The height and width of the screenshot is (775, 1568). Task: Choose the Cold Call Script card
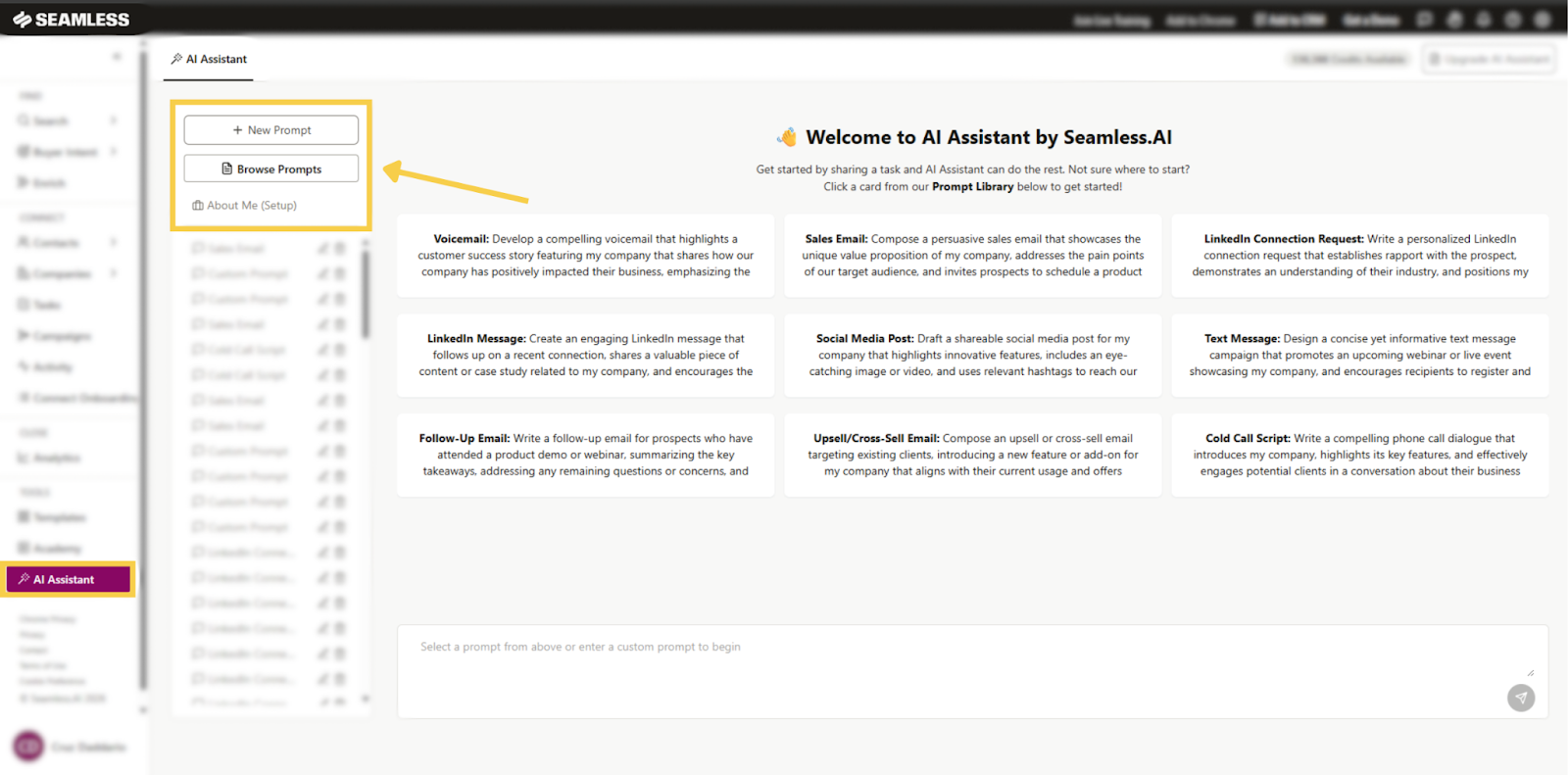[1359, 455]
